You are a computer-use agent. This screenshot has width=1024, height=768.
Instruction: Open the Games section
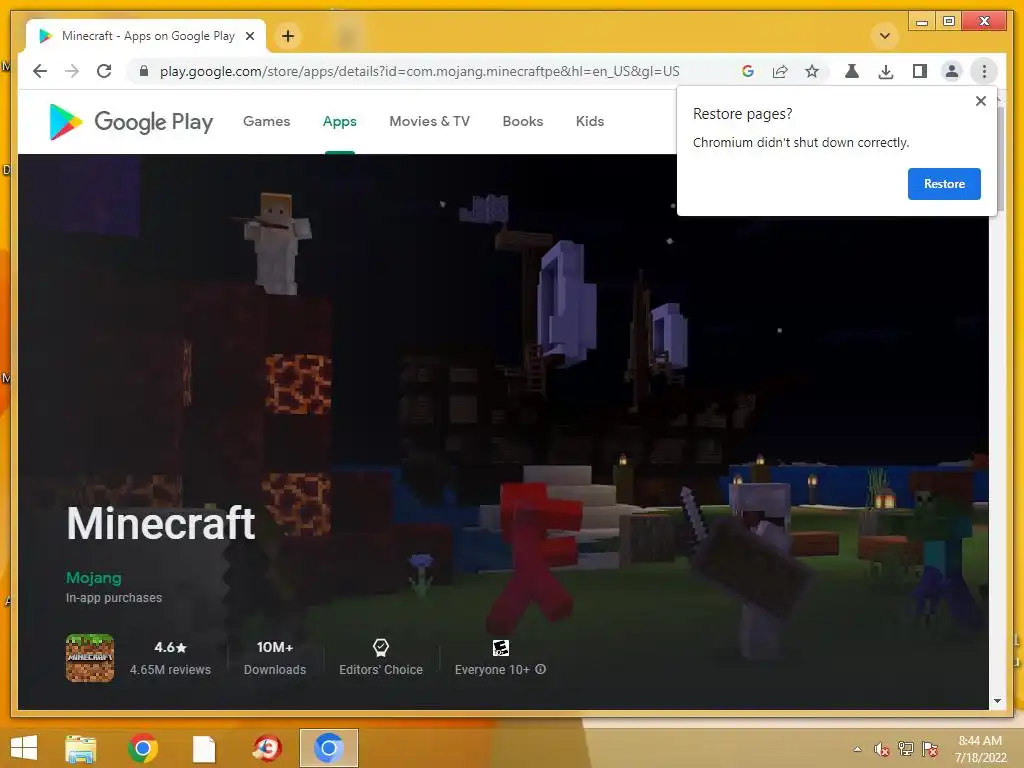[x=266, y=121]
